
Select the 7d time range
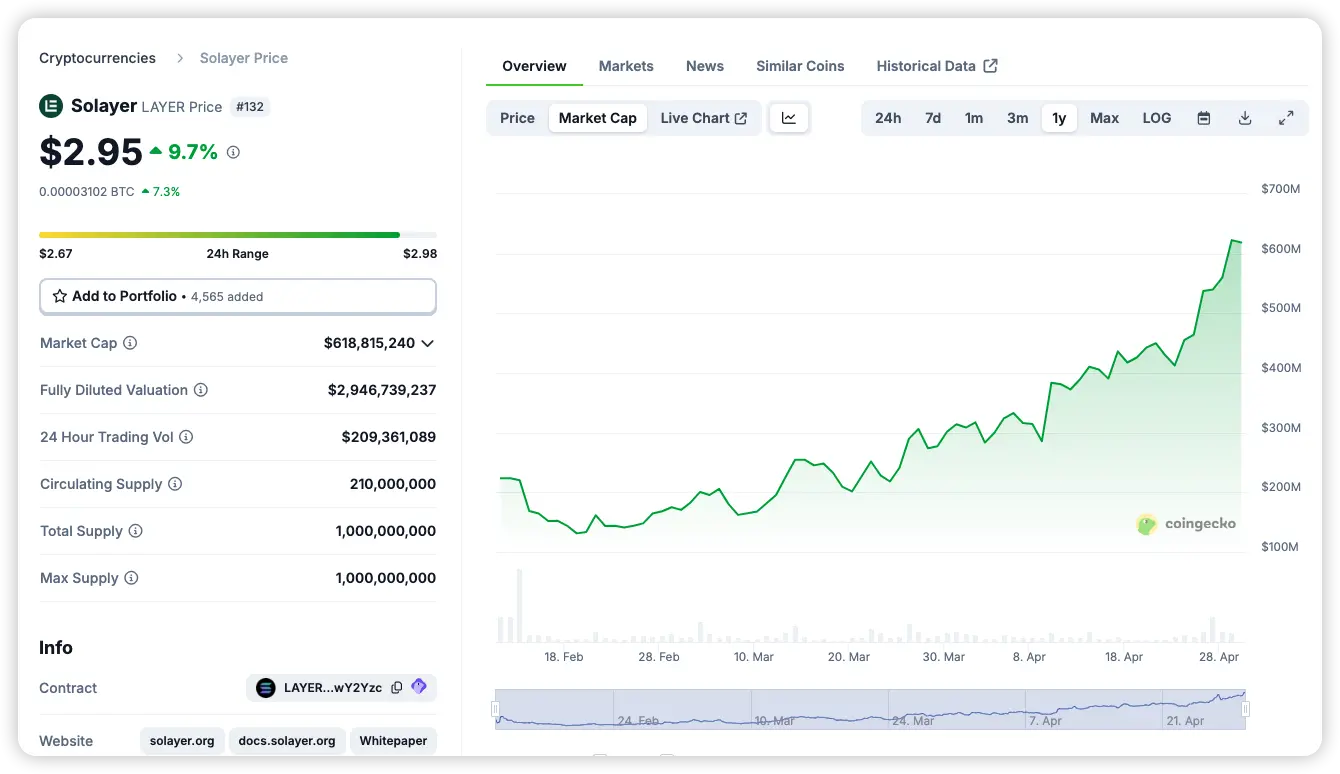click(932, 118)
